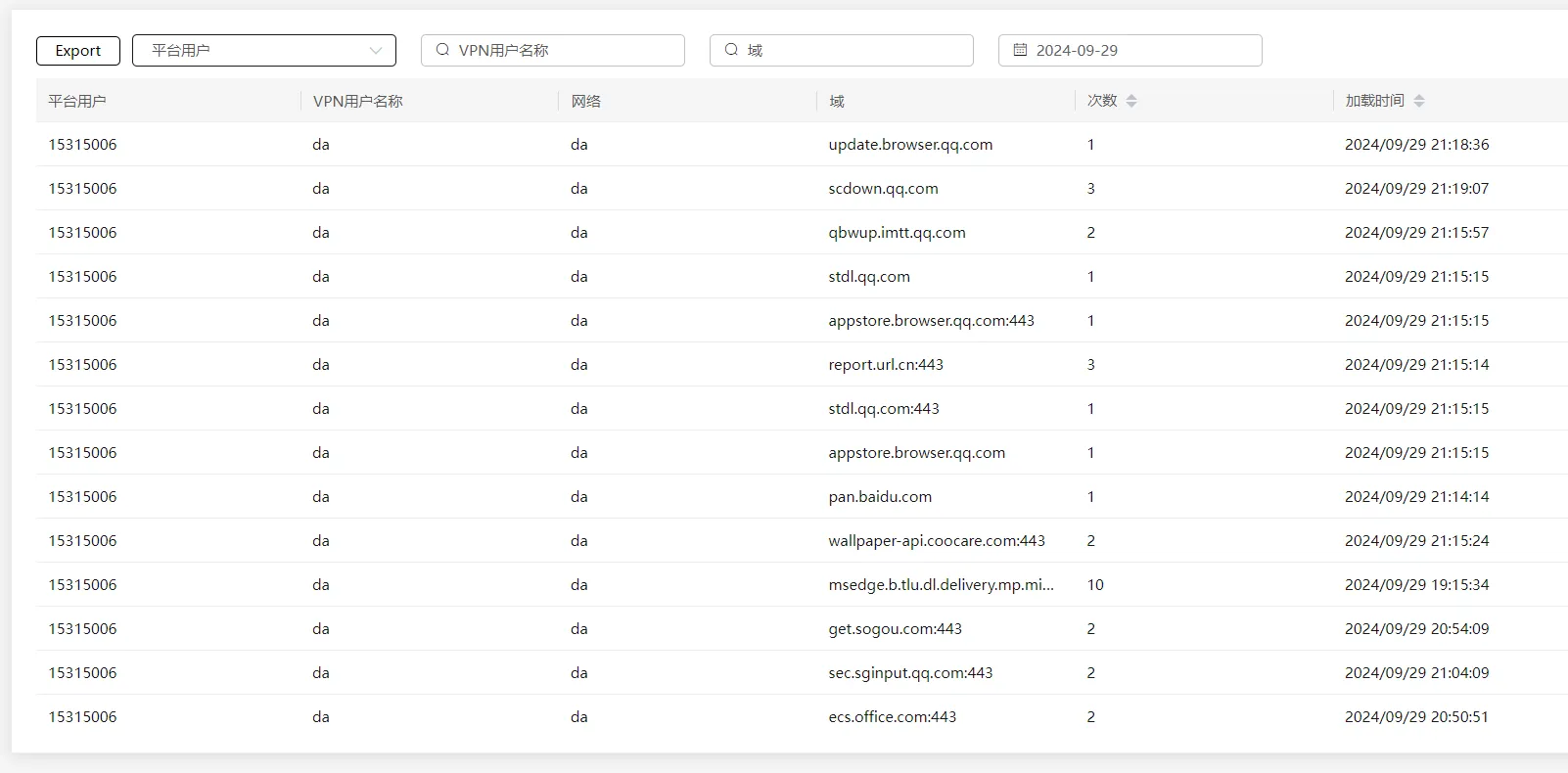Sort table by 加载时间 column sort arrows
1568x773 pixels.
(x=1419, y=101)
